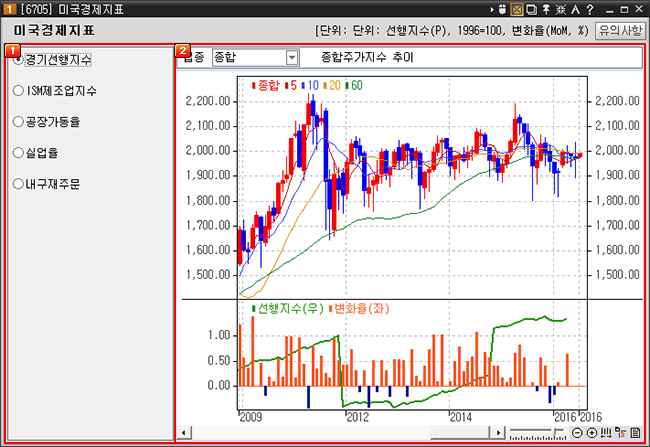Image resolution: width=650 pixels, height=447 pixels.
Task: Click the document list icon at bottom right
Action: tap(636, 433)
